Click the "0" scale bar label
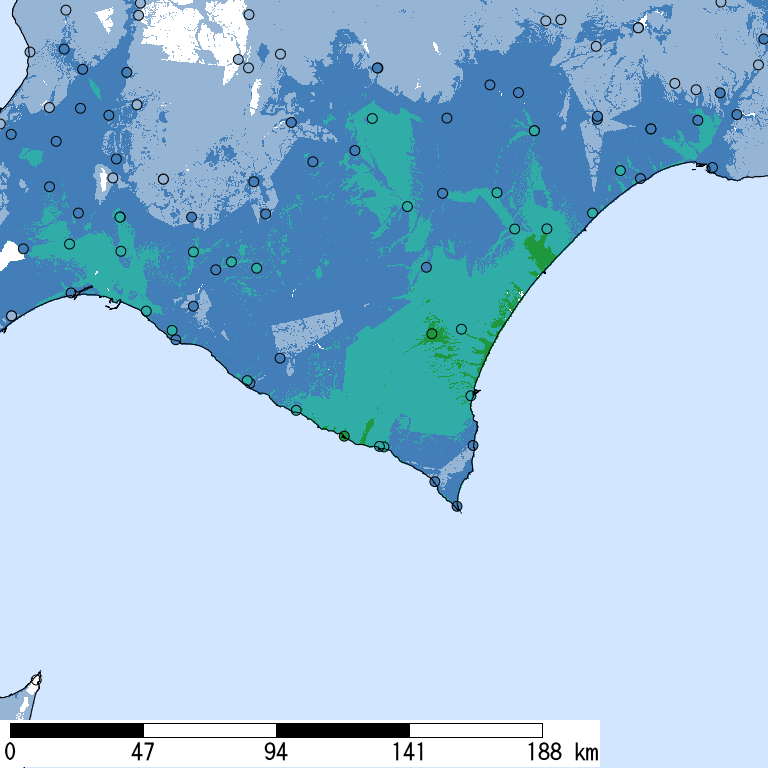Screen dimensions: 768x768 coord(9,752)
